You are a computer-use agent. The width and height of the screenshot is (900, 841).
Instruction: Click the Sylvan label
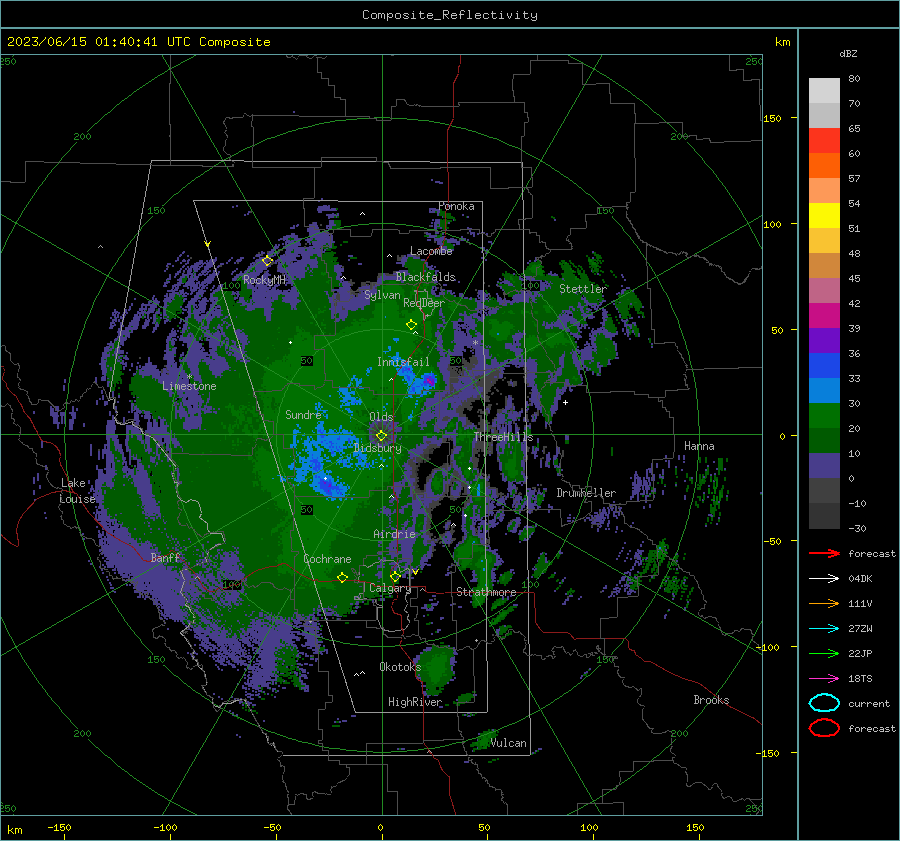point(382,294)
